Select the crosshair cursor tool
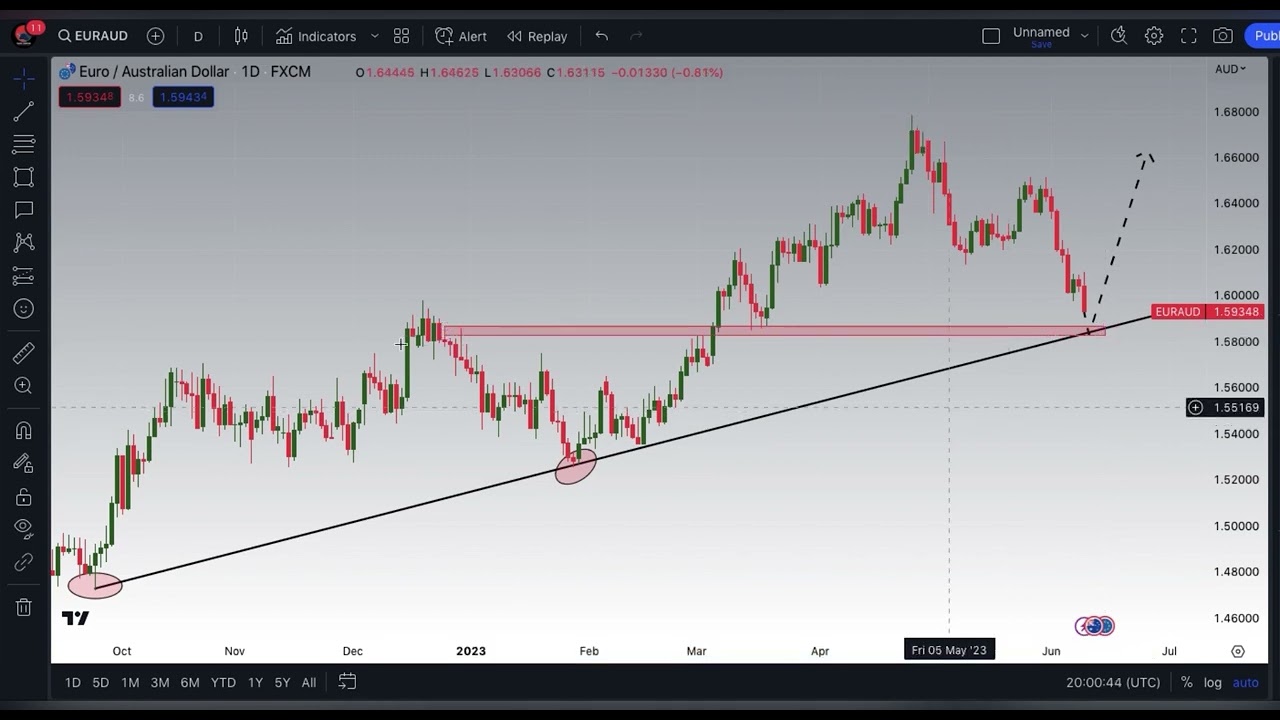Image resolution: width=1280 pixels, height=720 pixels. 24,78
